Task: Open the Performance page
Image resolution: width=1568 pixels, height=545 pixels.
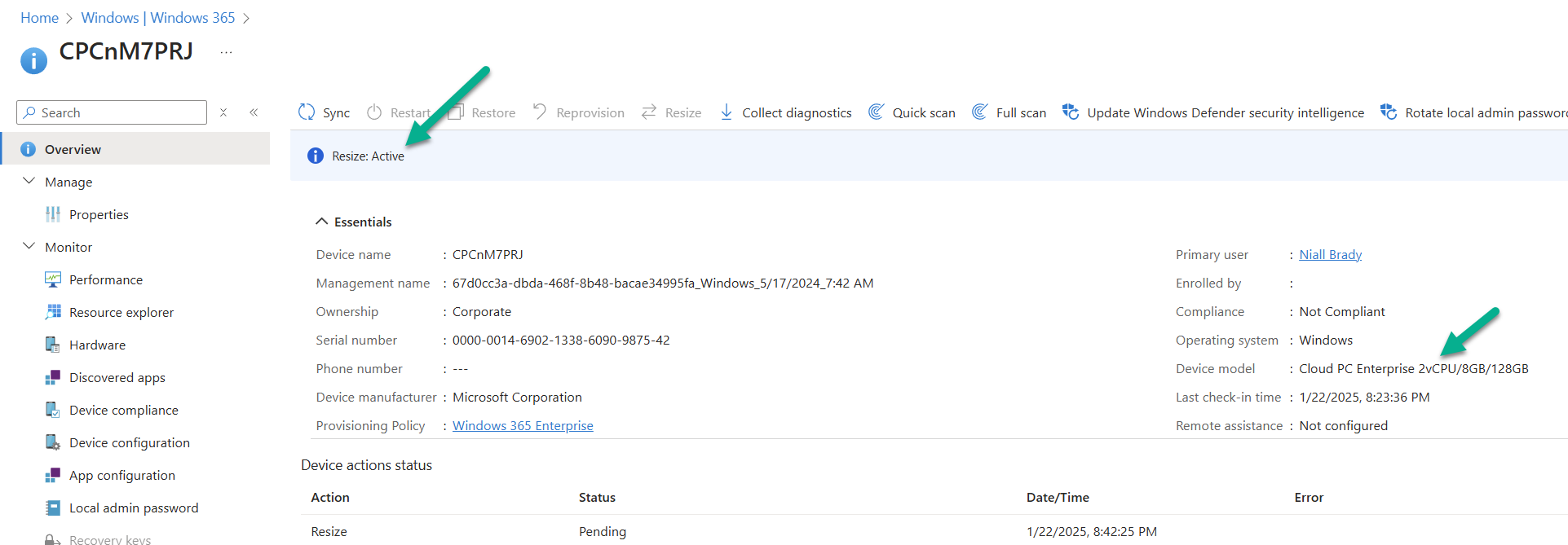Action: 106,279
